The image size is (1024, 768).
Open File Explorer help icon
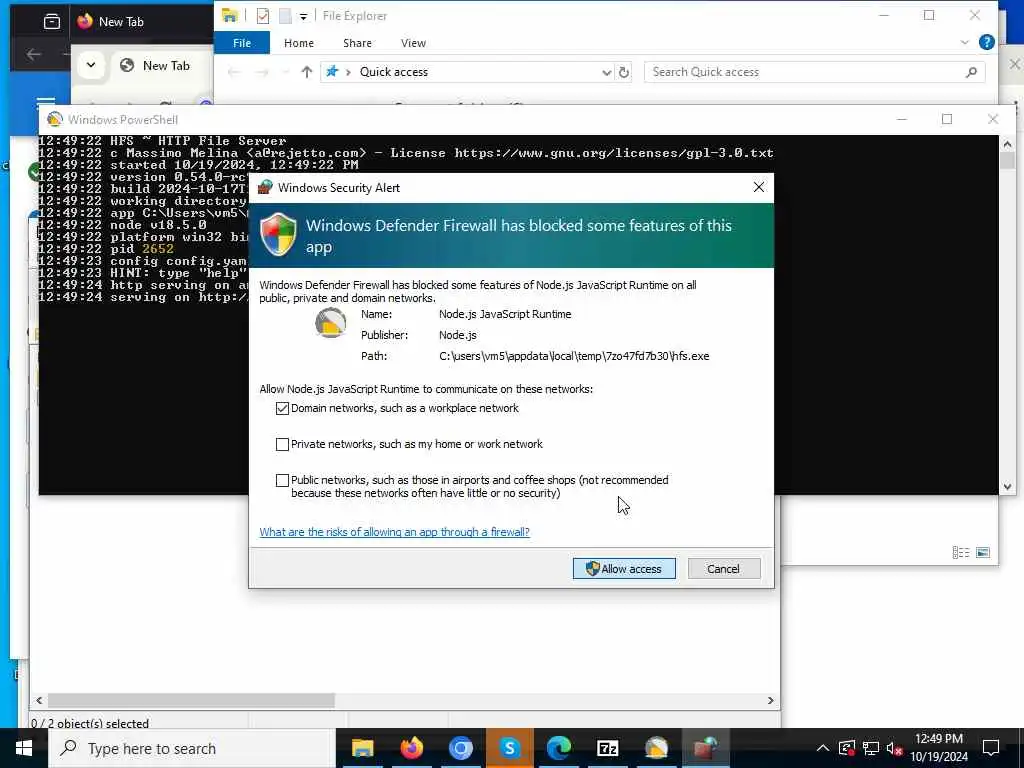(x=987, y=42)
